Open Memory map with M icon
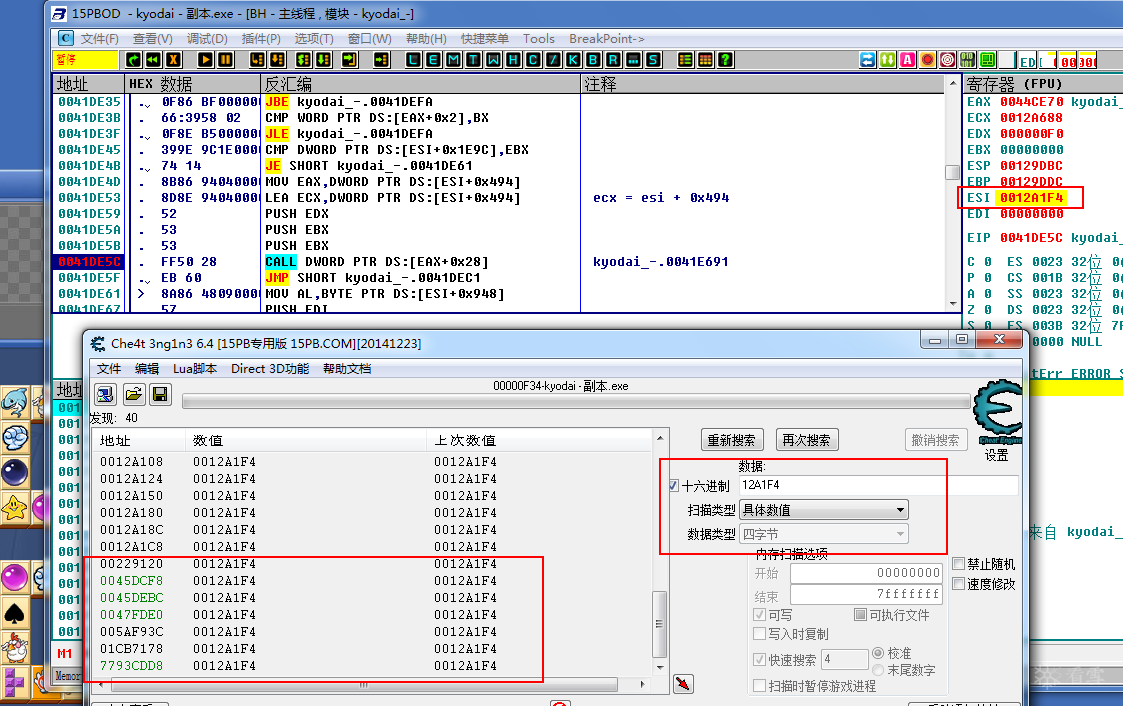 coord(453,60)
